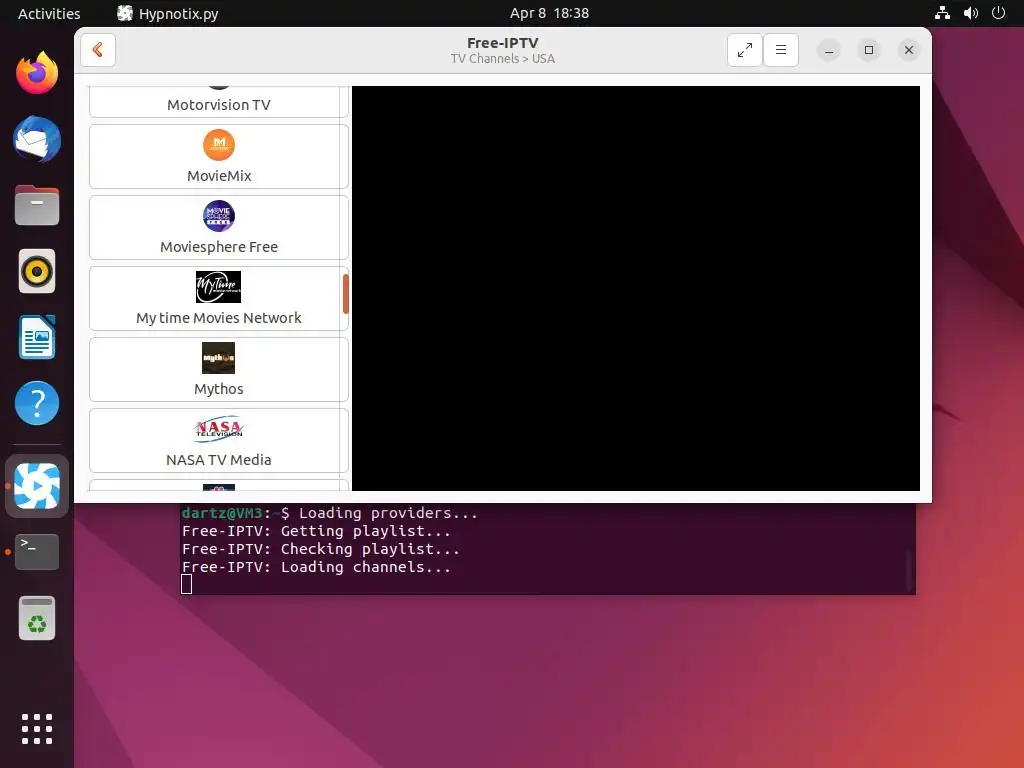Click the Free-IPTV window title
1024x768 pixels.
[503, 43]
